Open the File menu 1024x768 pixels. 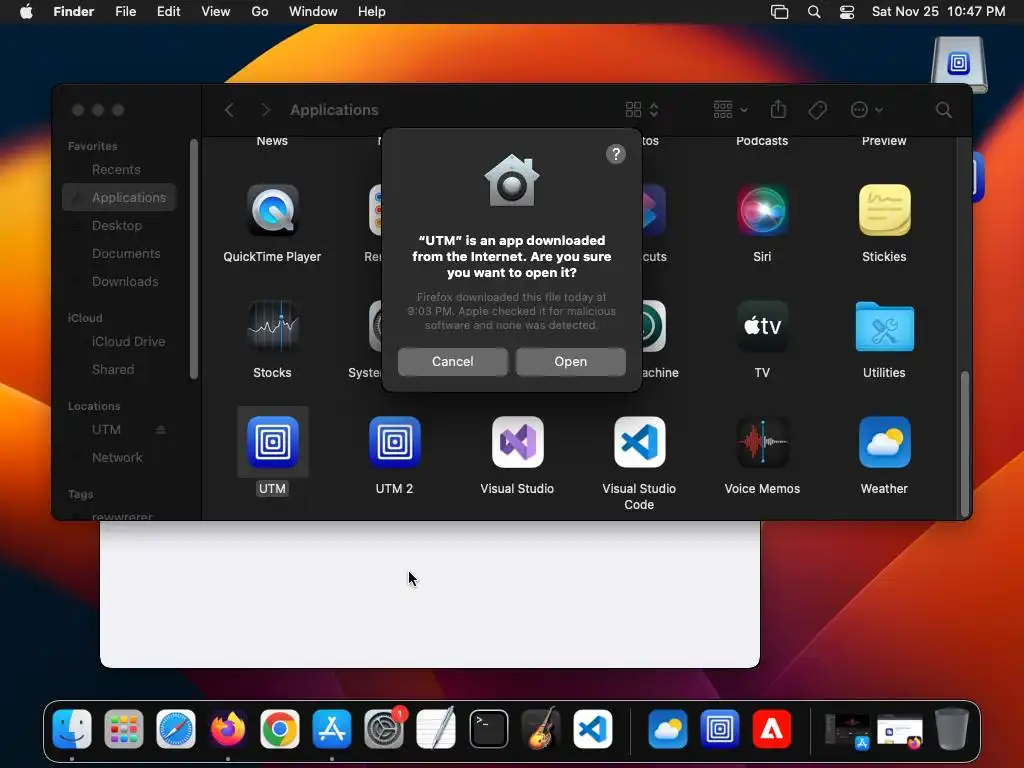click(x=125, y=12)
